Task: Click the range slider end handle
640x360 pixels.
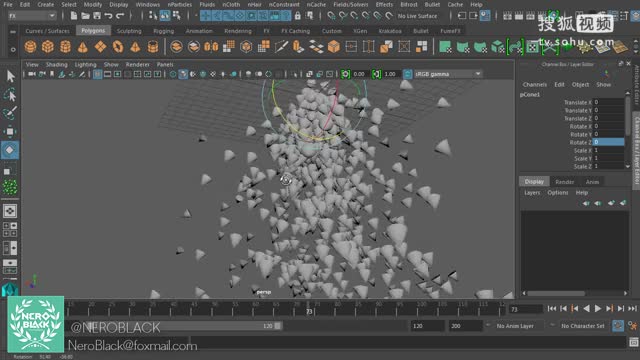Action: coord(278,326)
